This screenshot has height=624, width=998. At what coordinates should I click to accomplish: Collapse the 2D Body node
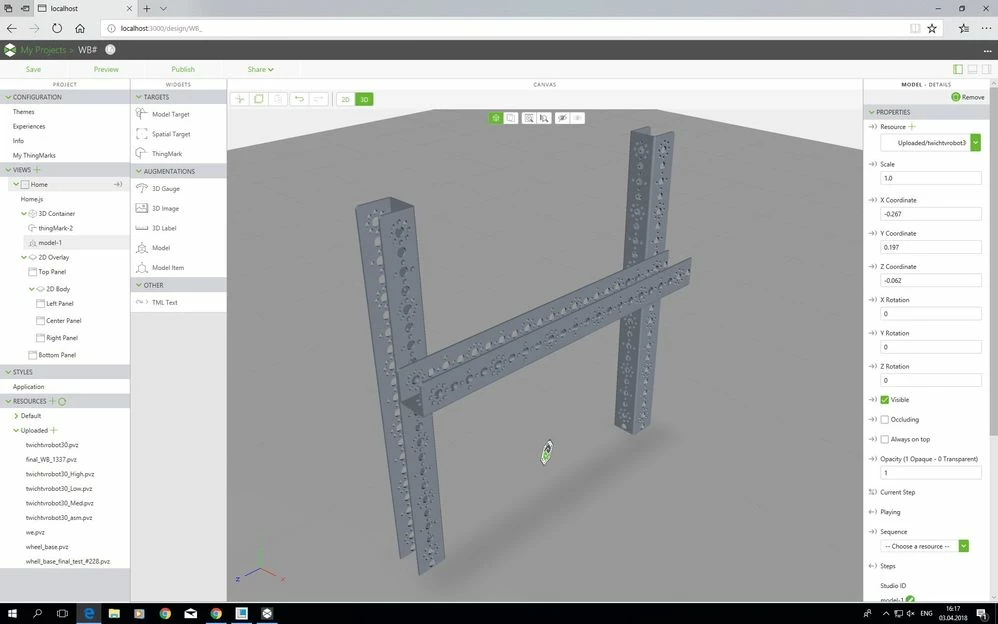tap(31, 289)
